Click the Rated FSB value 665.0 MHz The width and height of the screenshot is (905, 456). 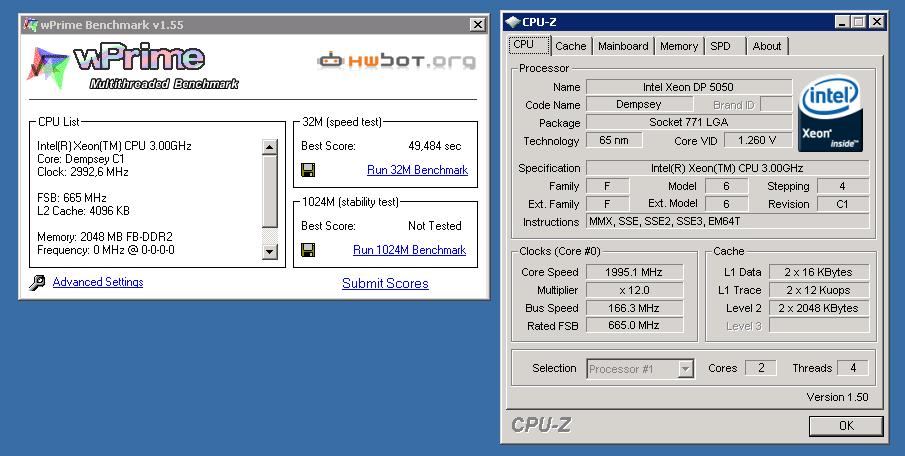pos(634,326)
